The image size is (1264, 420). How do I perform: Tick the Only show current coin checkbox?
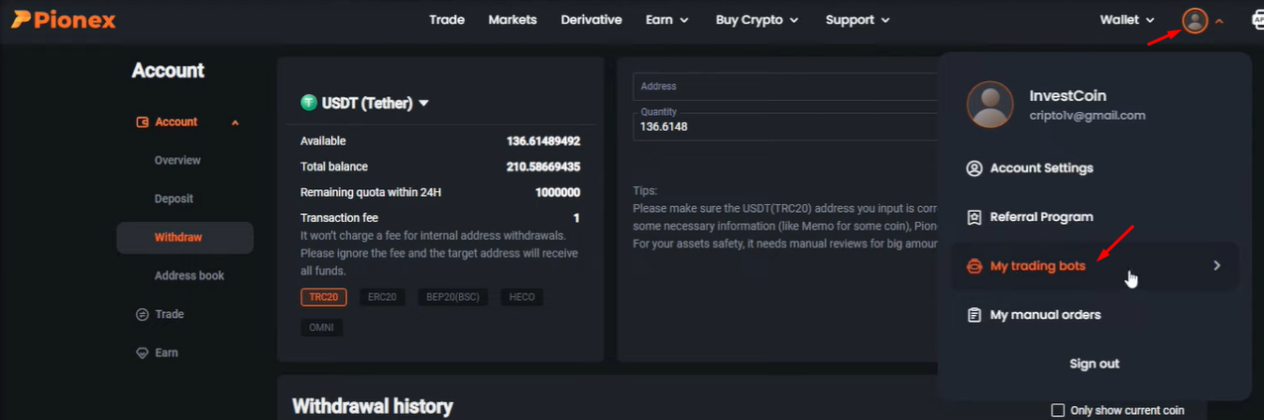pyautogui.click(x=1058, y=410)
